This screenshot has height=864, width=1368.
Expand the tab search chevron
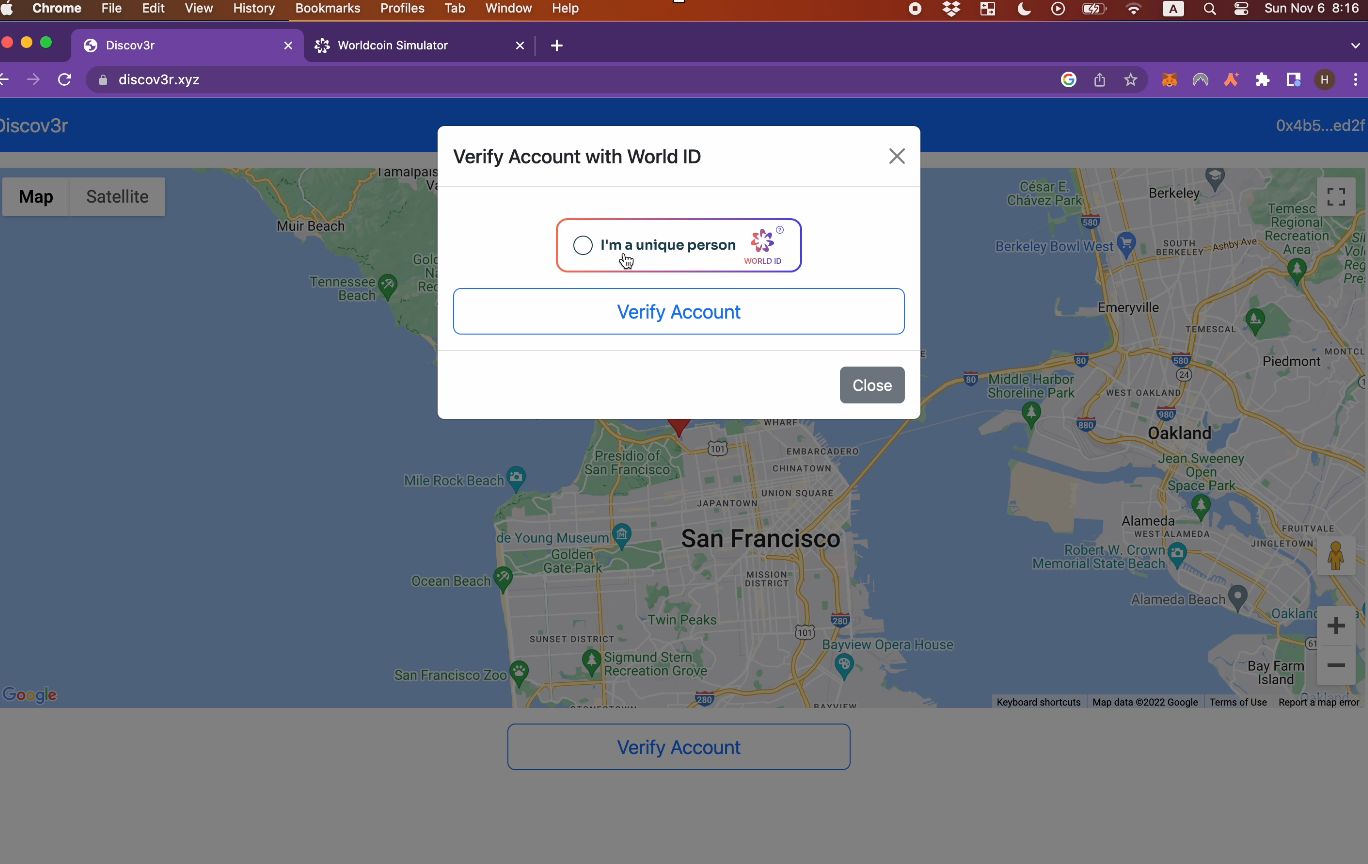coord(1356,45)
